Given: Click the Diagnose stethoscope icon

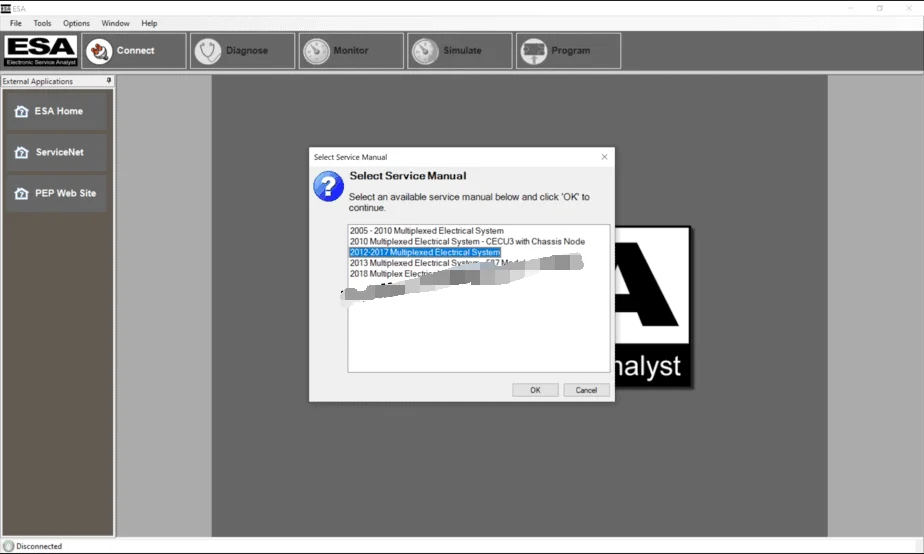Looking at the screenshot, I should click(x=207, y=51).
